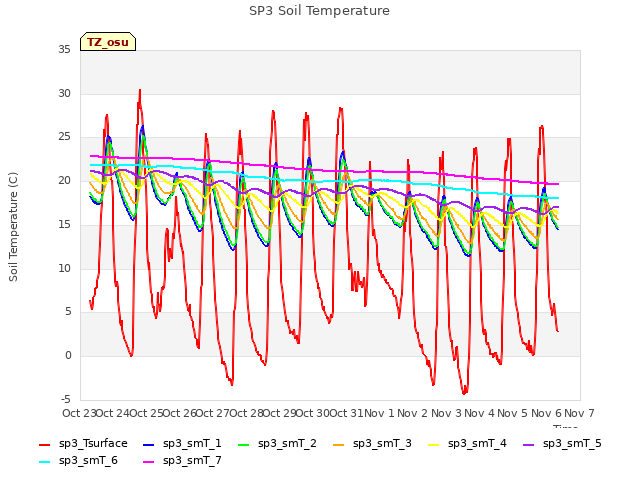Click the 30 y-axis tick label

pos(64,93)
